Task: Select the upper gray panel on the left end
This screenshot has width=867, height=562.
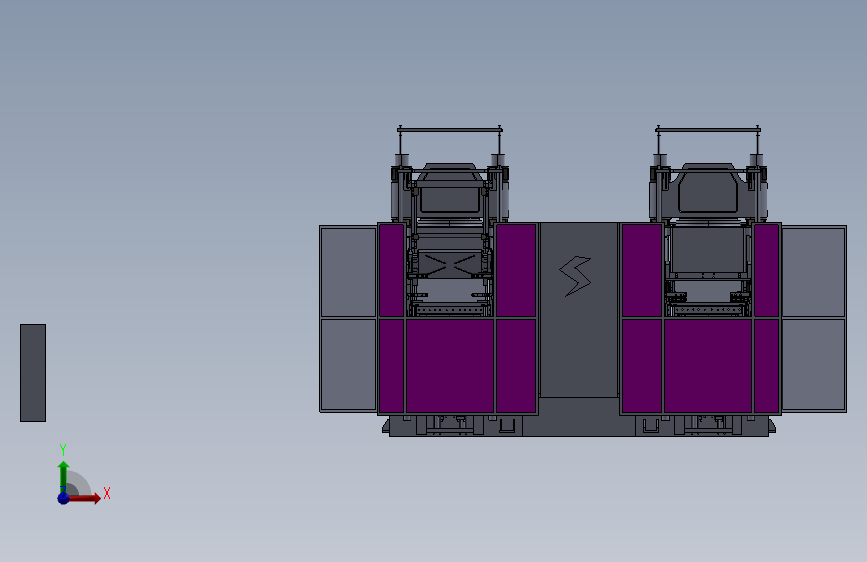Action: pos(348,272)
